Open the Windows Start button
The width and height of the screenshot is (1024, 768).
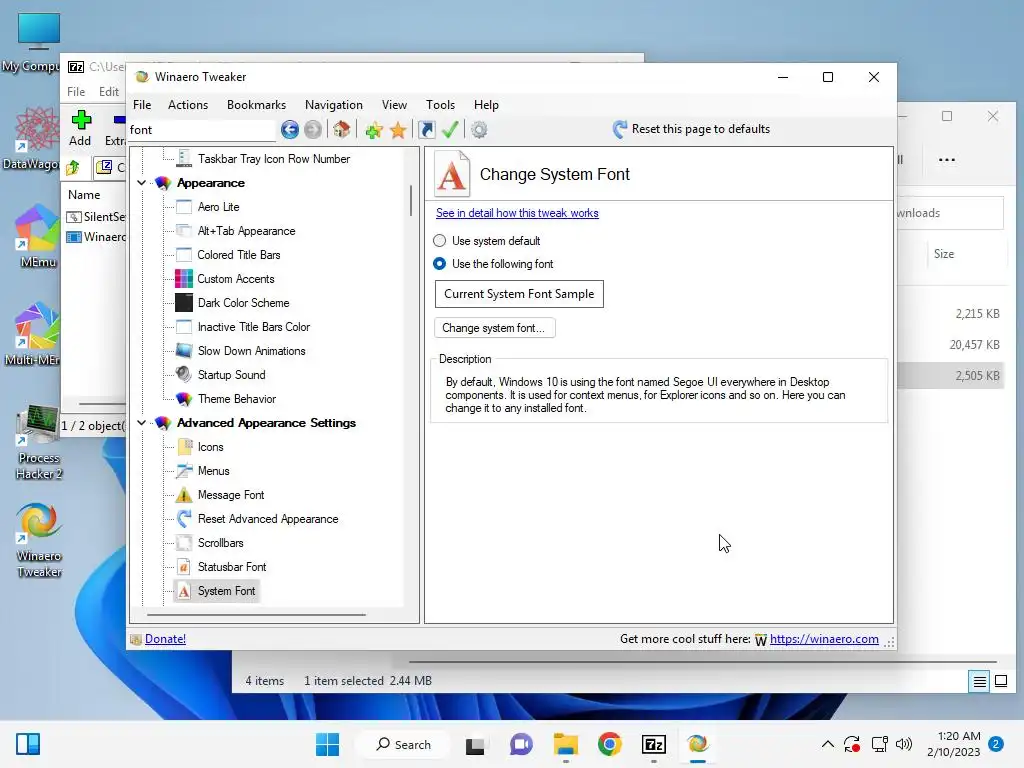[327, 744]
